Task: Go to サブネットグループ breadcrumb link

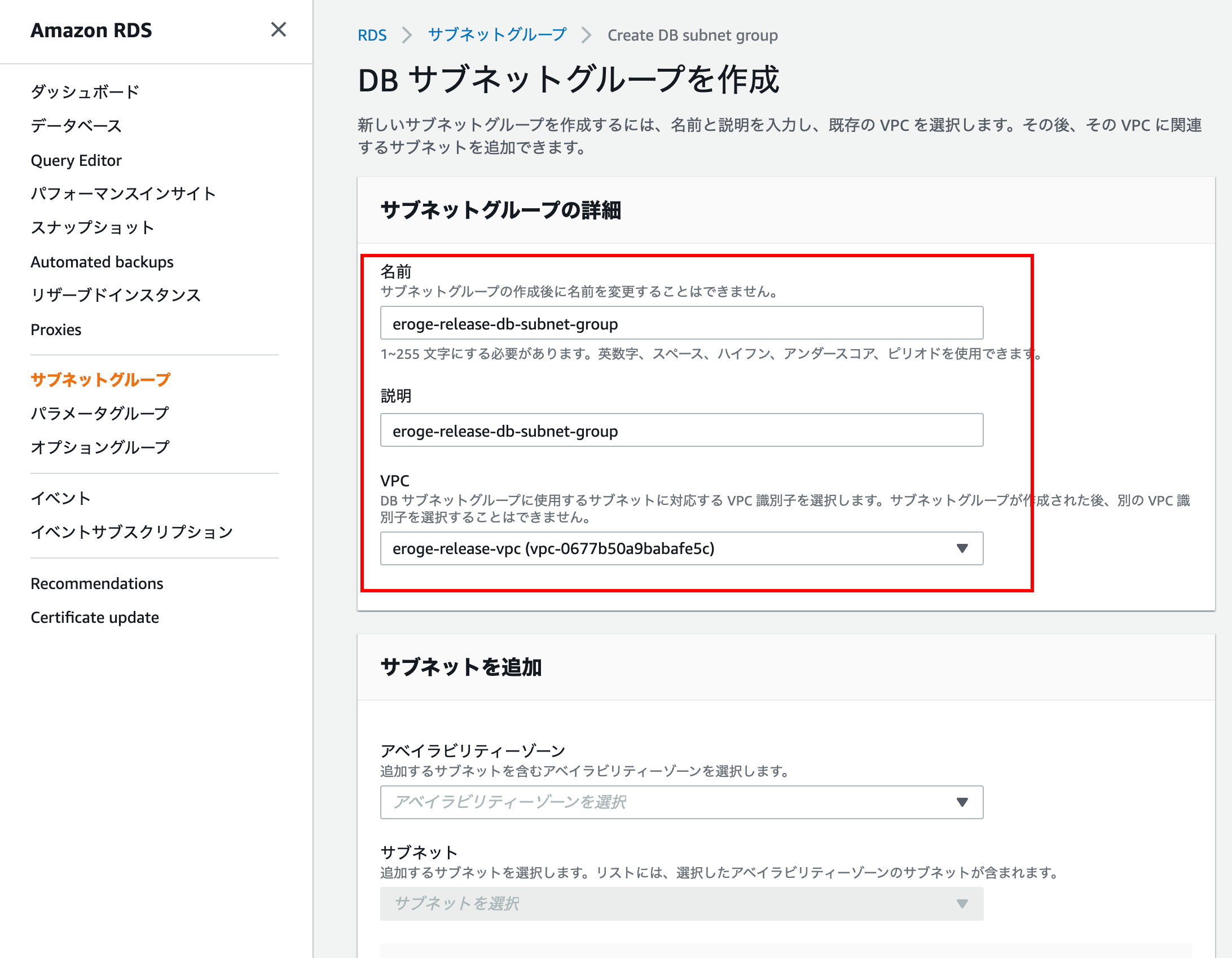Action: [497, 35]
